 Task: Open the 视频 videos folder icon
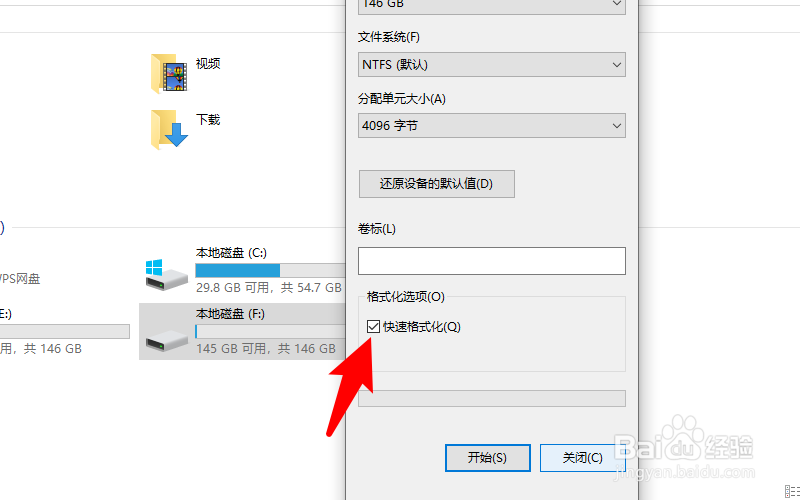coord(170,73)
